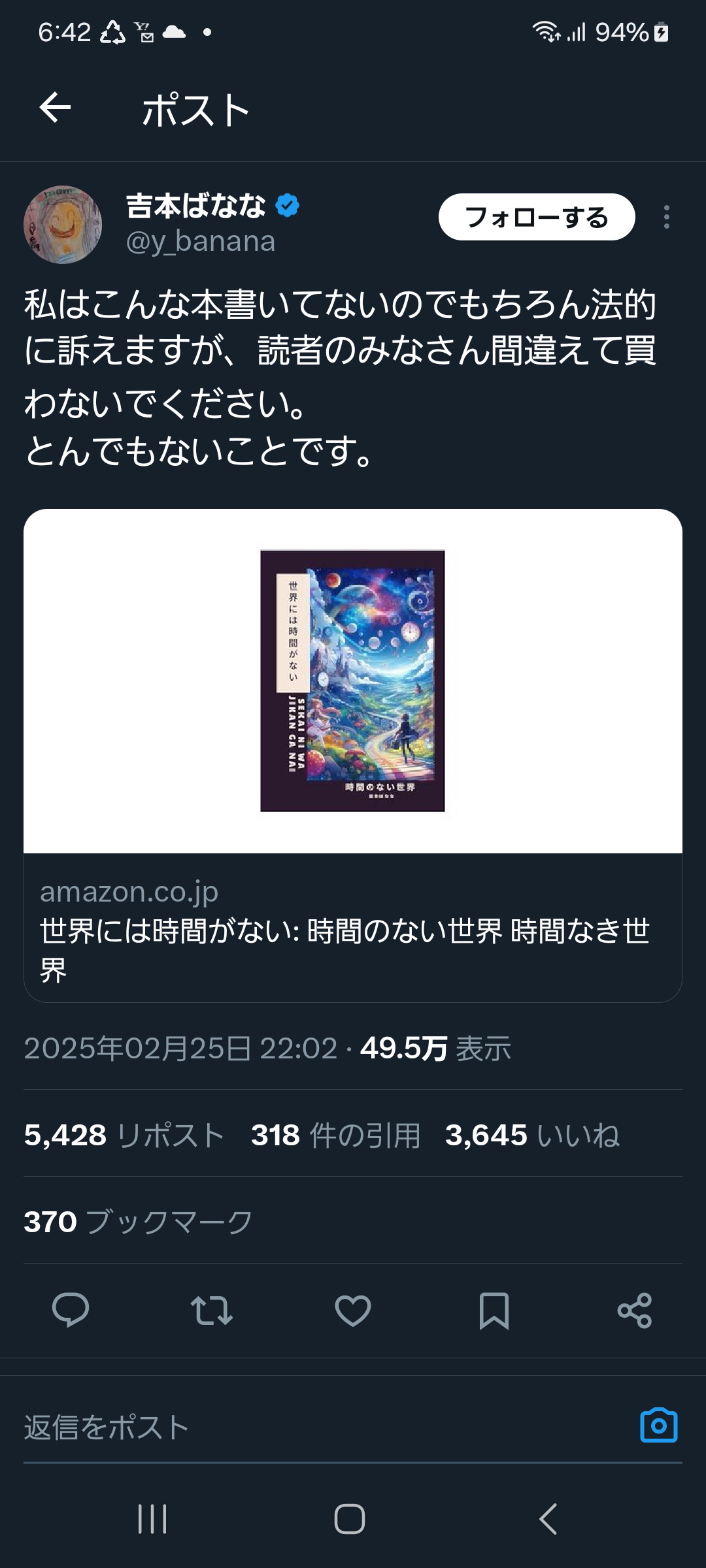Screen dimensions: 706x1568
Task: Open Android recent apps button
Action: click(x=152, y=1518)
